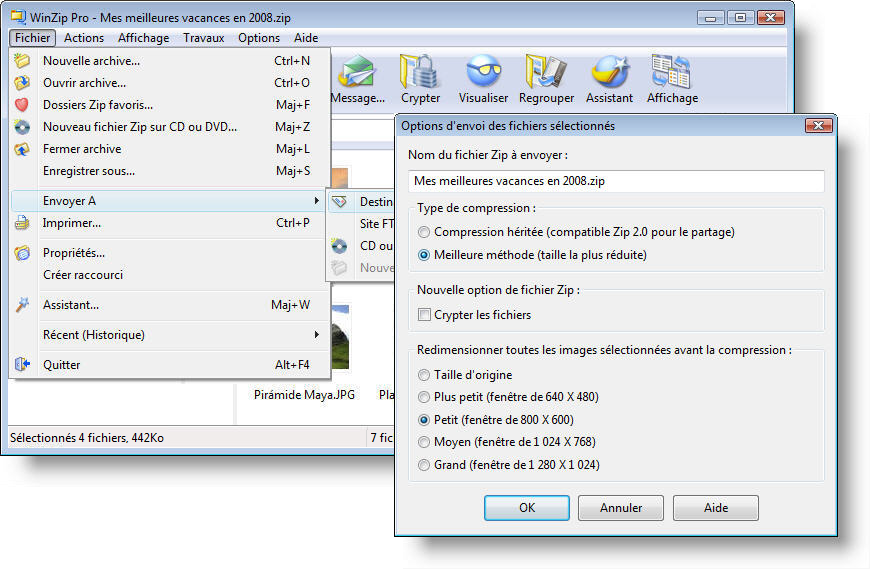
Task: Click the Zip file name input field
Action: click(x=616, y=181)
